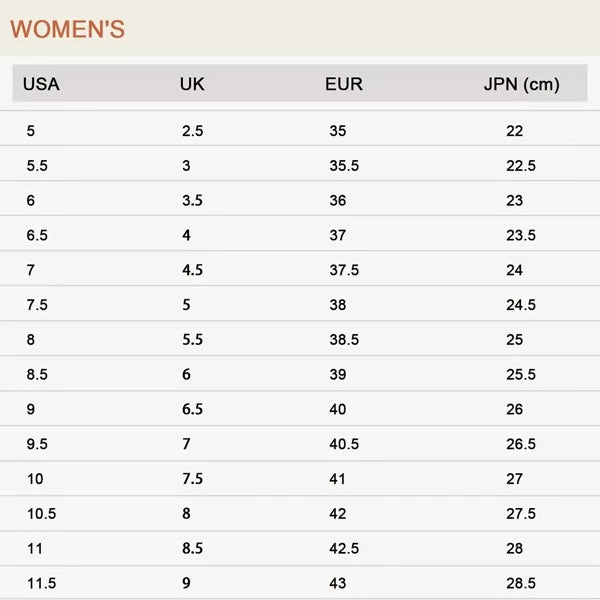
Task: Select USA size 8.5 cell
Action: pos(37,375)
